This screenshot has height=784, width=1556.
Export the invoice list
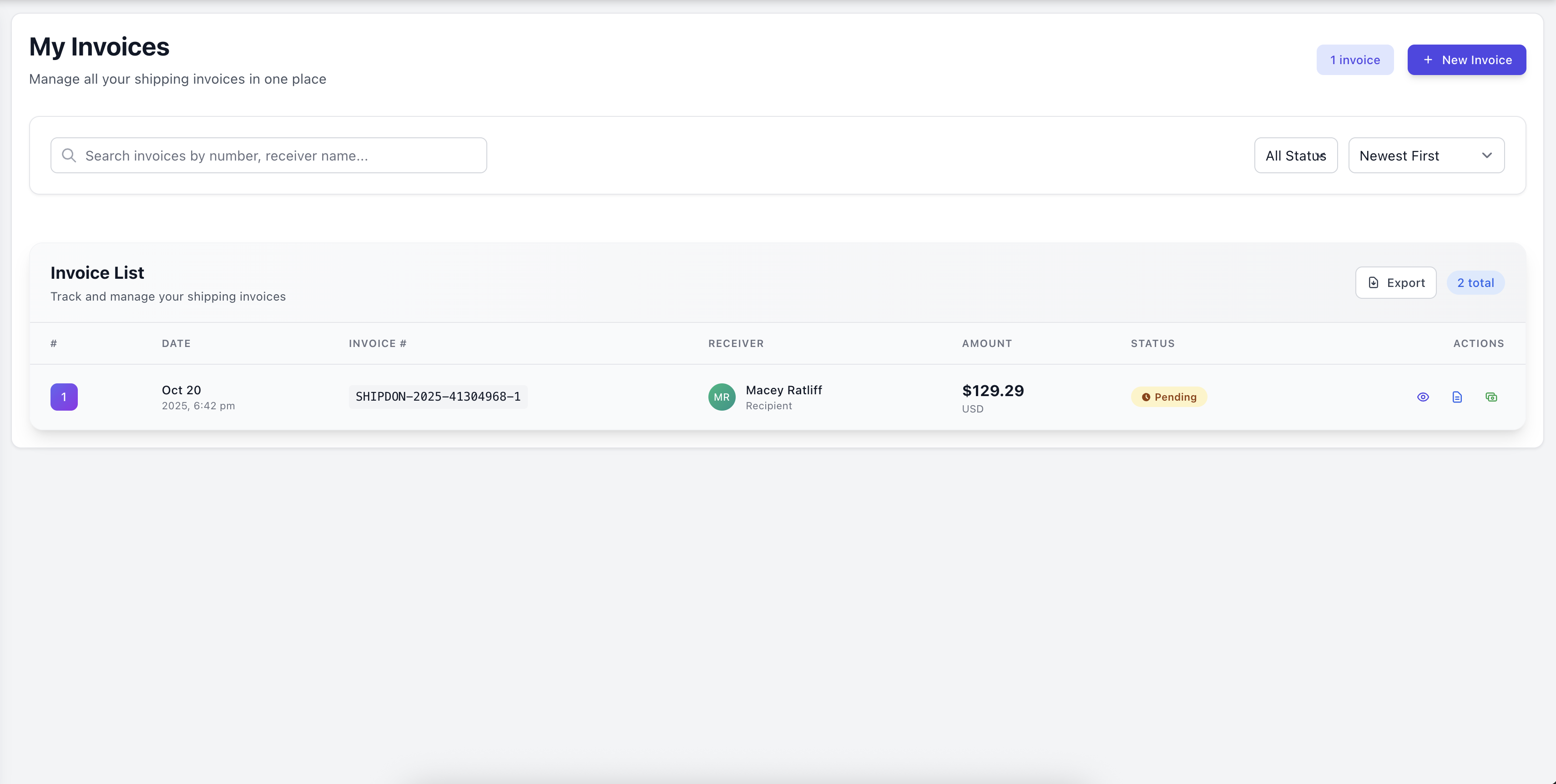tap(1395, 282)
